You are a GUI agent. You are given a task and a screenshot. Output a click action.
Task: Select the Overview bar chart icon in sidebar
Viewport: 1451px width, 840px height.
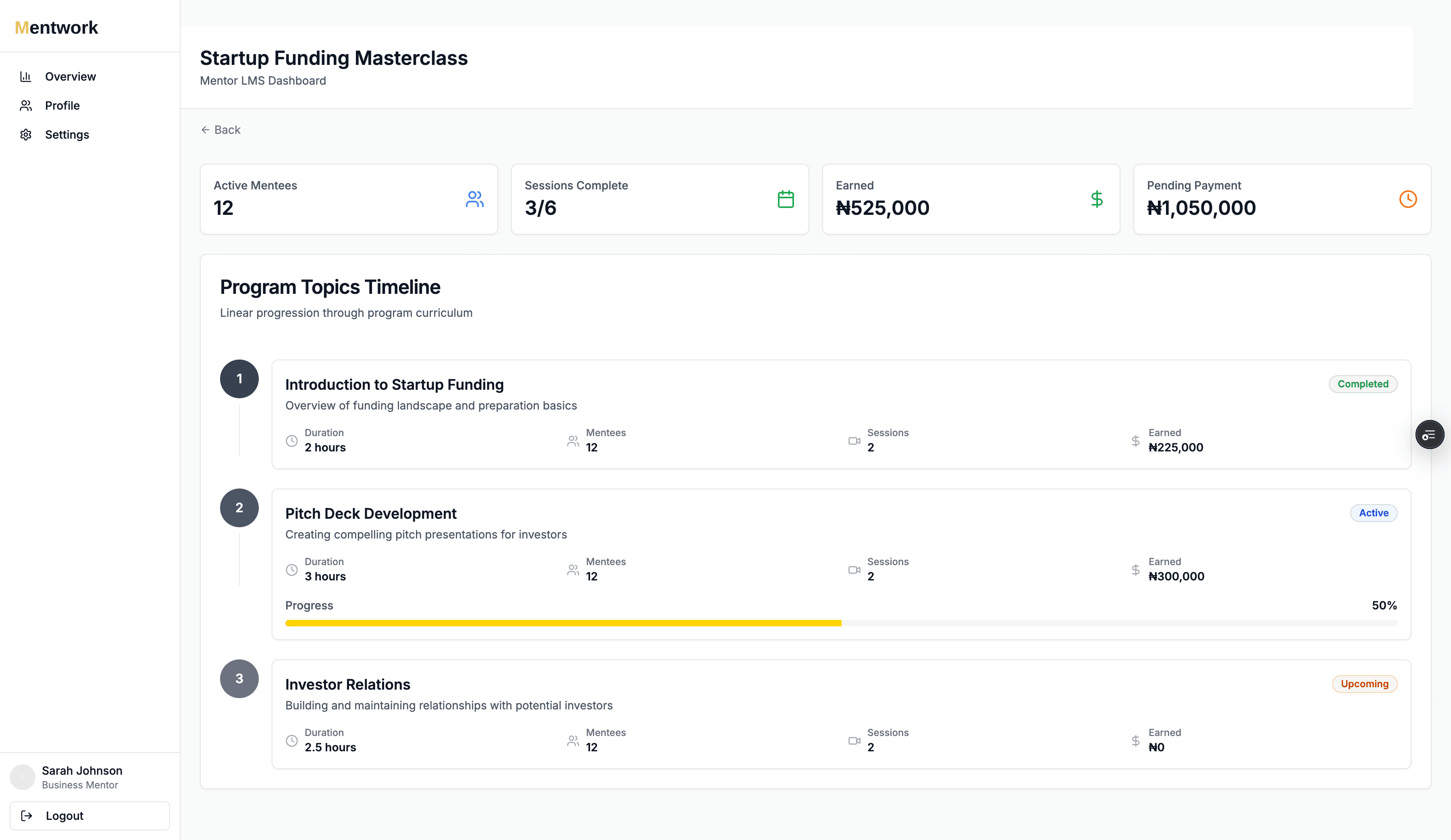(26, 76)
